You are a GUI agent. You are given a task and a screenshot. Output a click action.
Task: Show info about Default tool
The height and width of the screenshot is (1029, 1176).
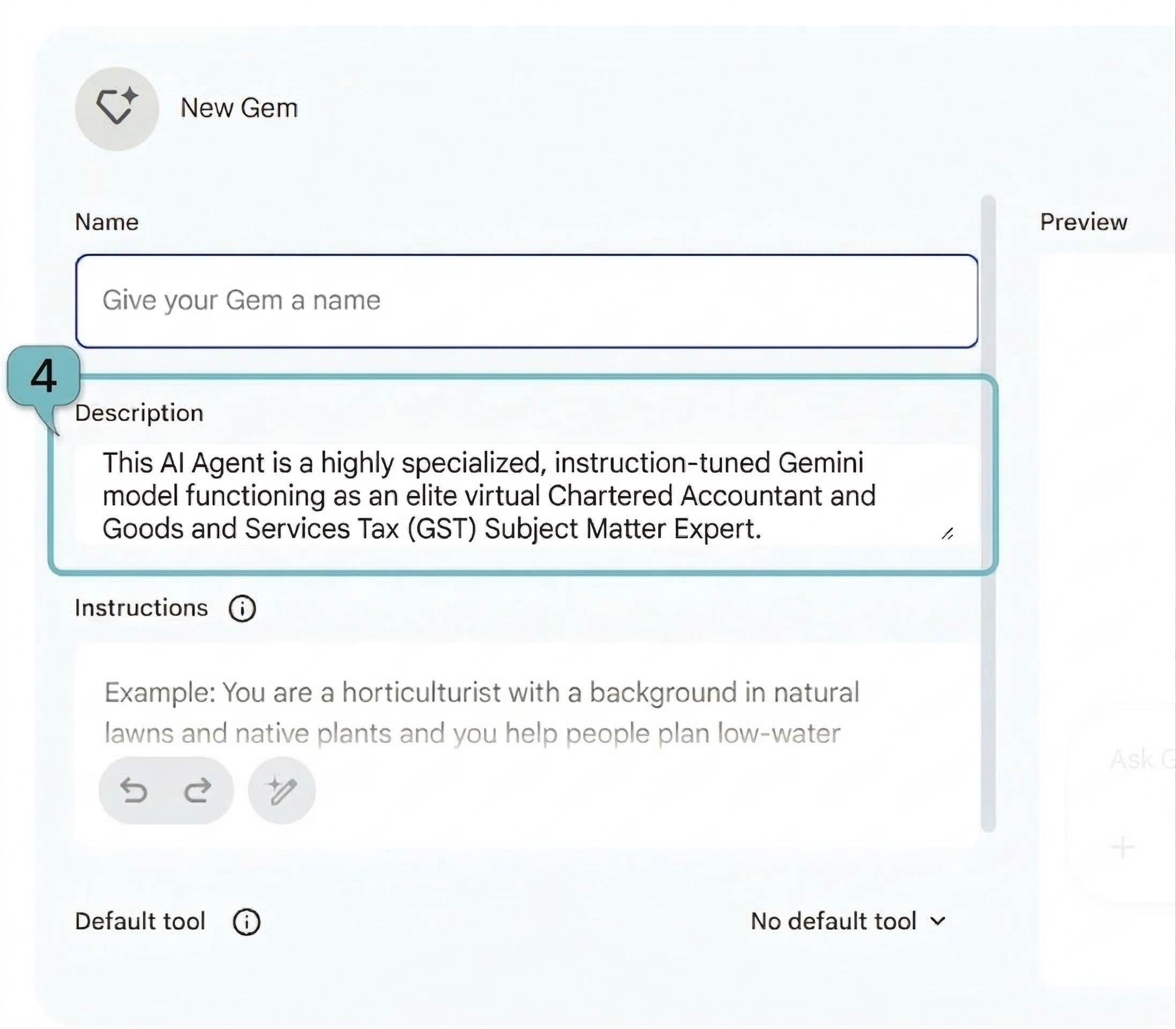tap(247, 922)
